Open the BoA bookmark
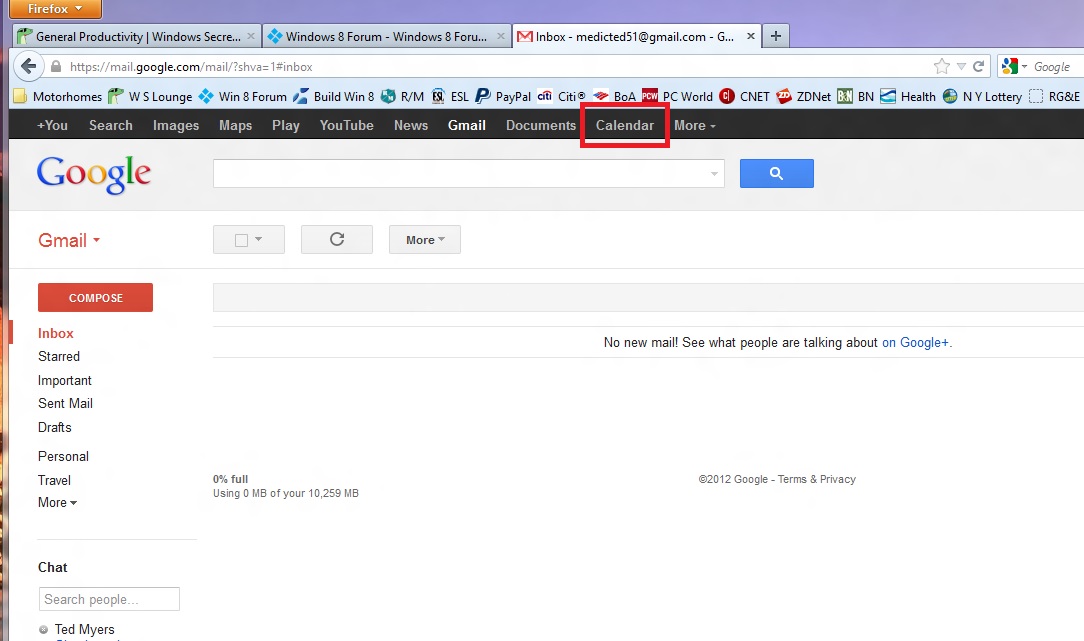The height and width of the screenshot is (641, 1084). 615,97
